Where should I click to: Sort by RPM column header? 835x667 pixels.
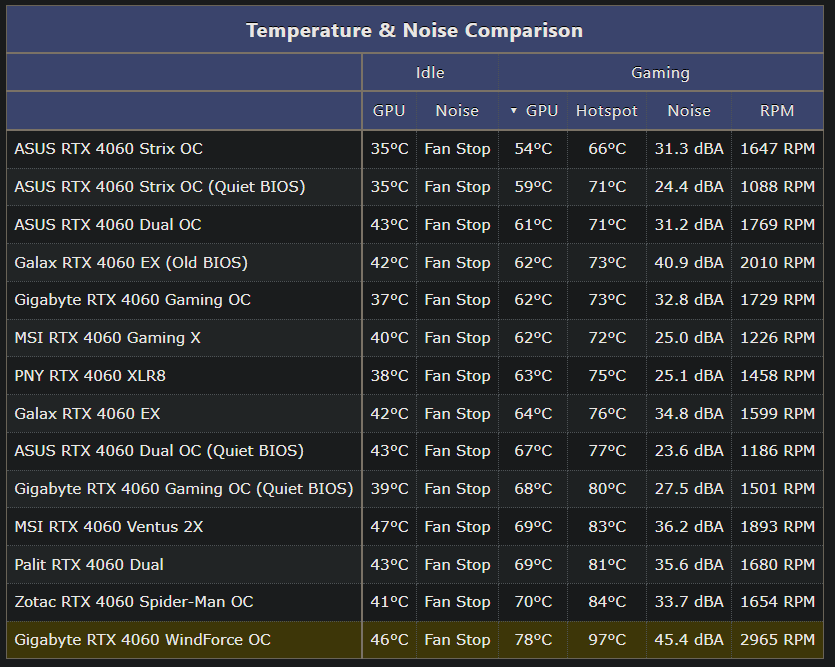(777, 111)
